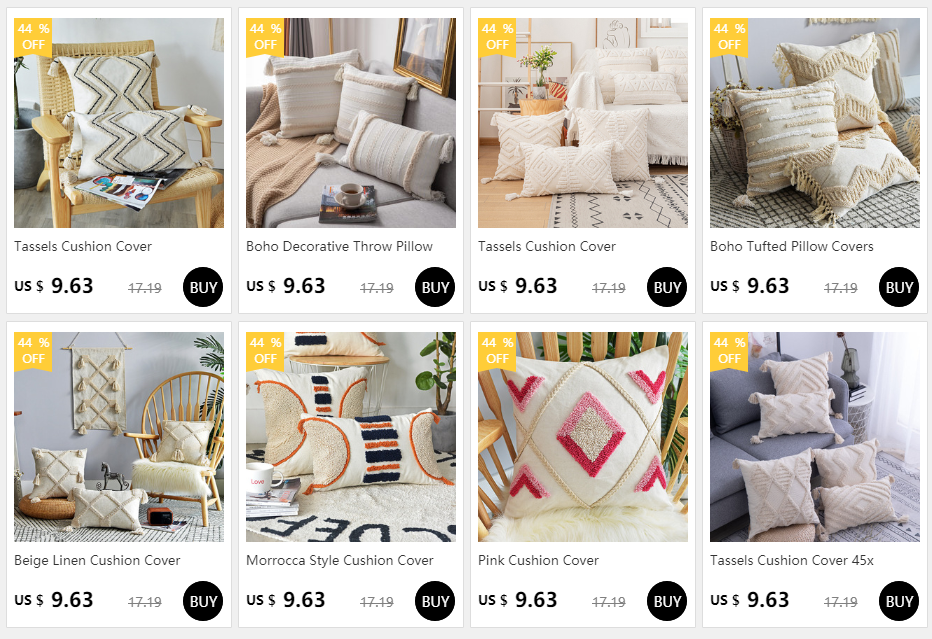Viewport: 932px width, 639px height.
Task: Click BUY button for Boho Decorative Throw Pillow
Action: click(435, 287)
